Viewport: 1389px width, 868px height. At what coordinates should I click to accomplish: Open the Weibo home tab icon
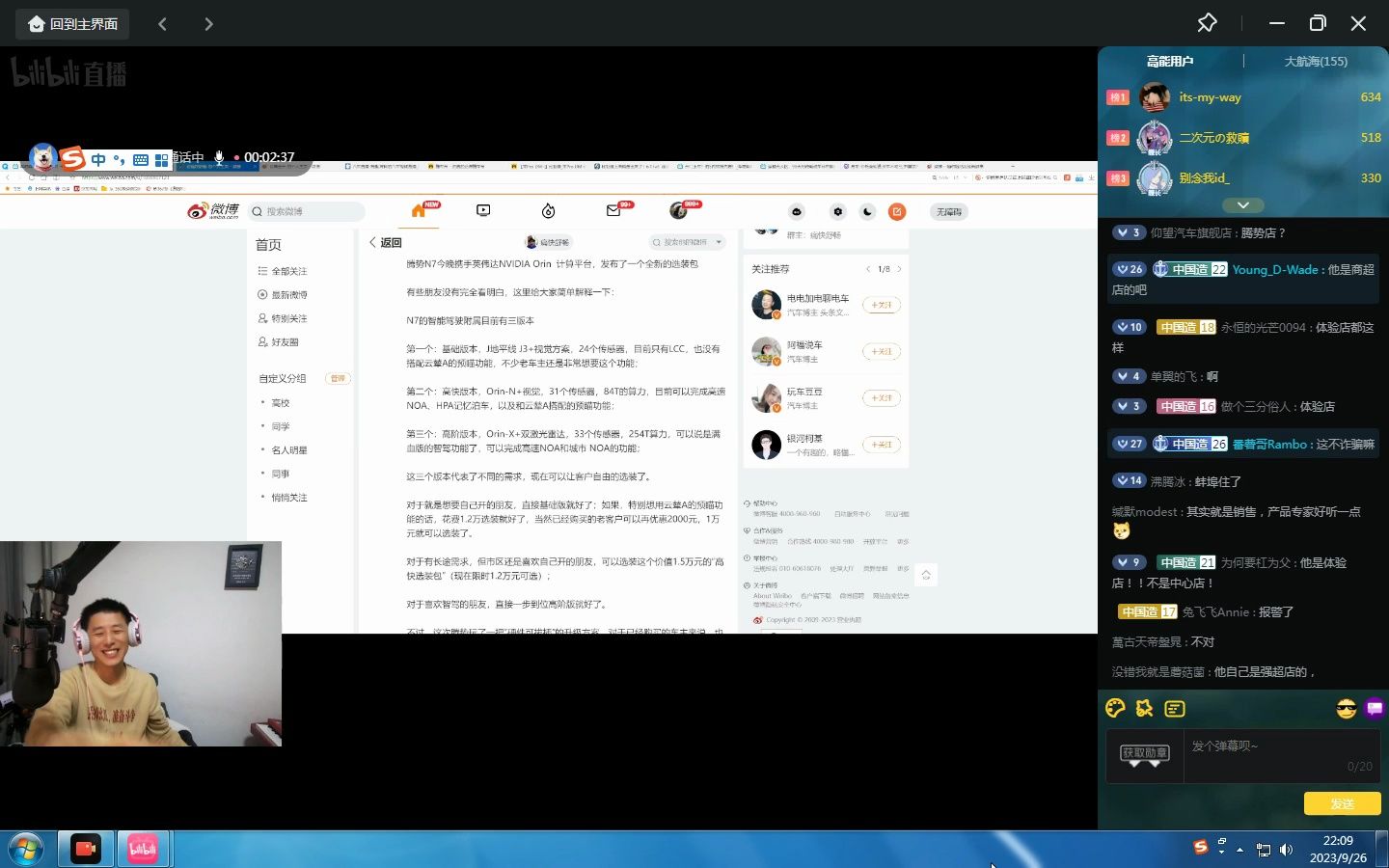419,210
